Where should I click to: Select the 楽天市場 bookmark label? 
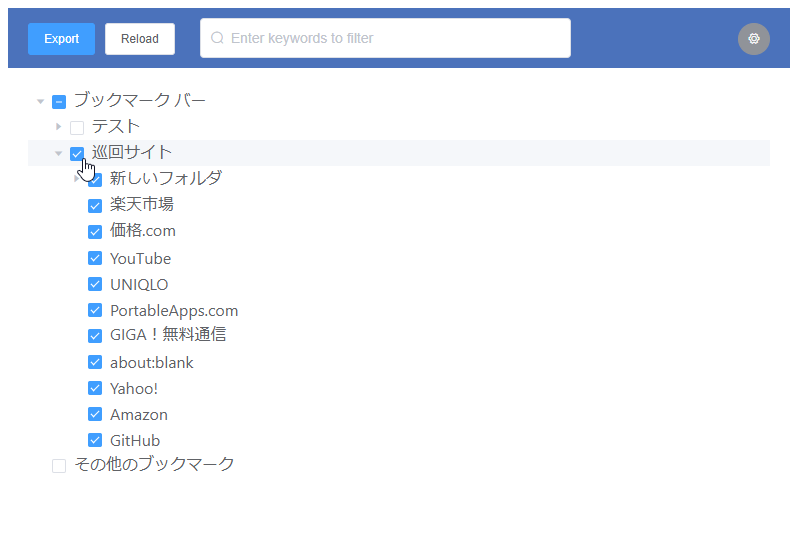point(142,205)
